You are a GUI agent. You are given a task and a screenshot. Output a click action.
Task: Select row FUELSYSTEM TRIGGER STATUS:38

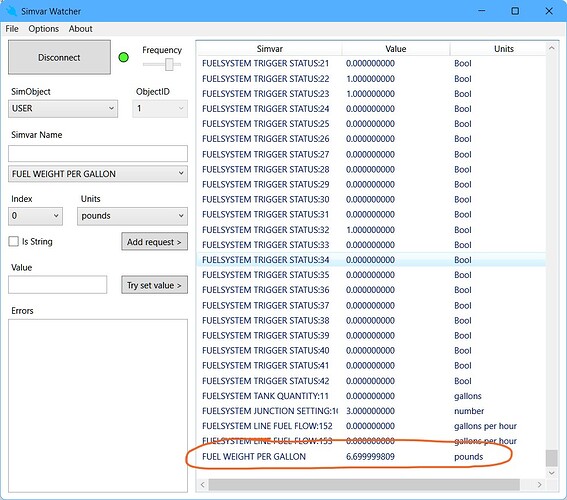point(372,321)
